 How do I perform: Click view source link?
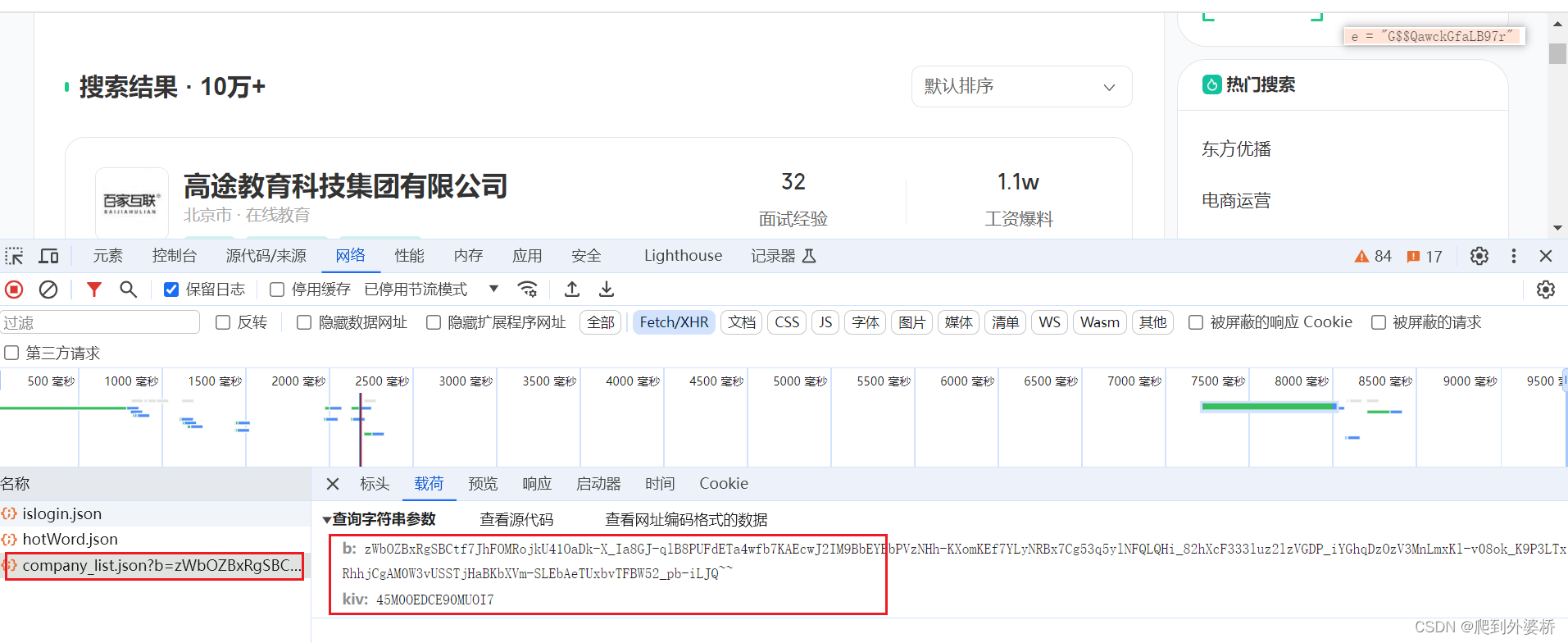[x=516, y=519]
